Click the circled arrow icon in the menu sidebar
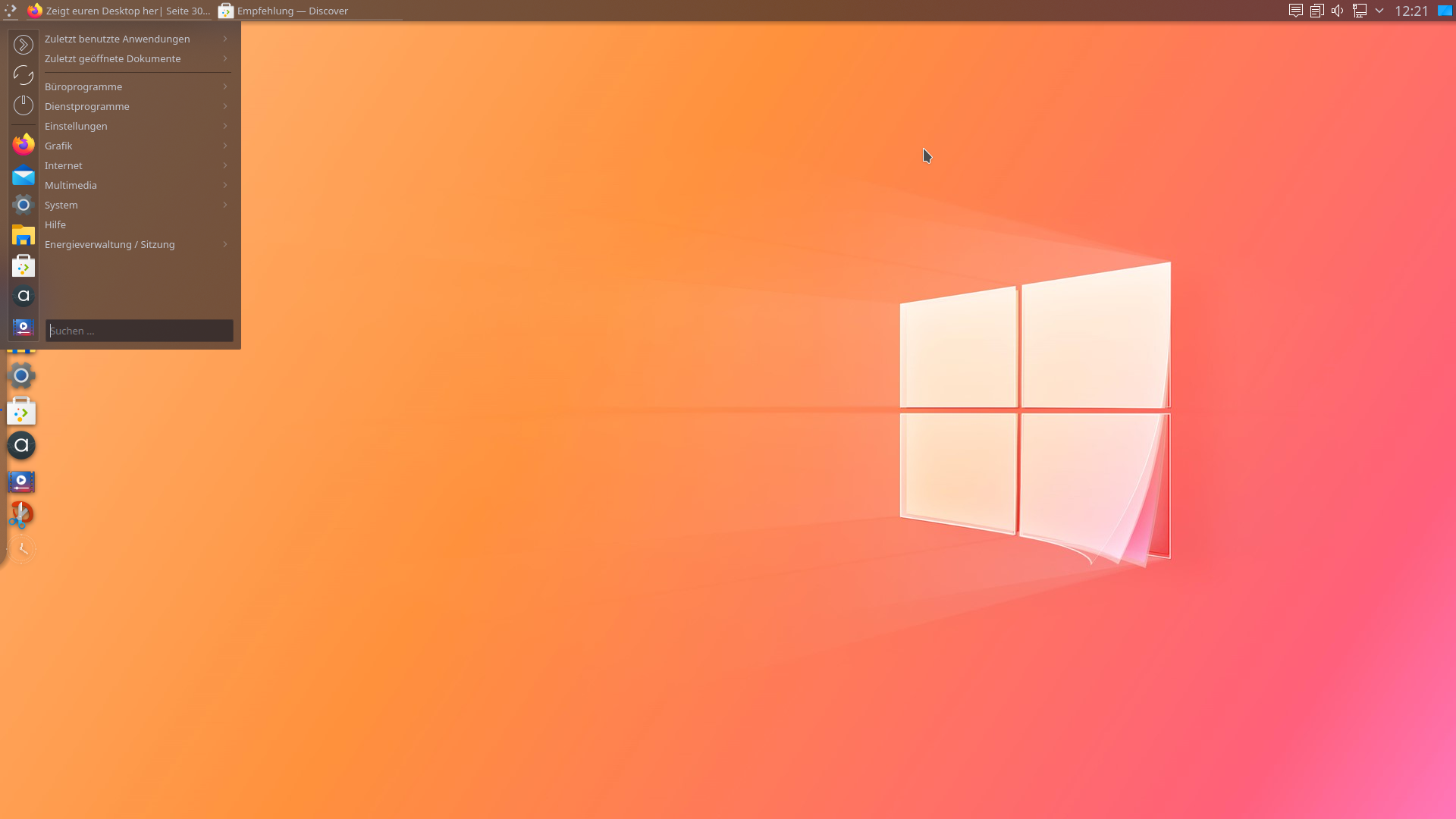 point(24,45)
